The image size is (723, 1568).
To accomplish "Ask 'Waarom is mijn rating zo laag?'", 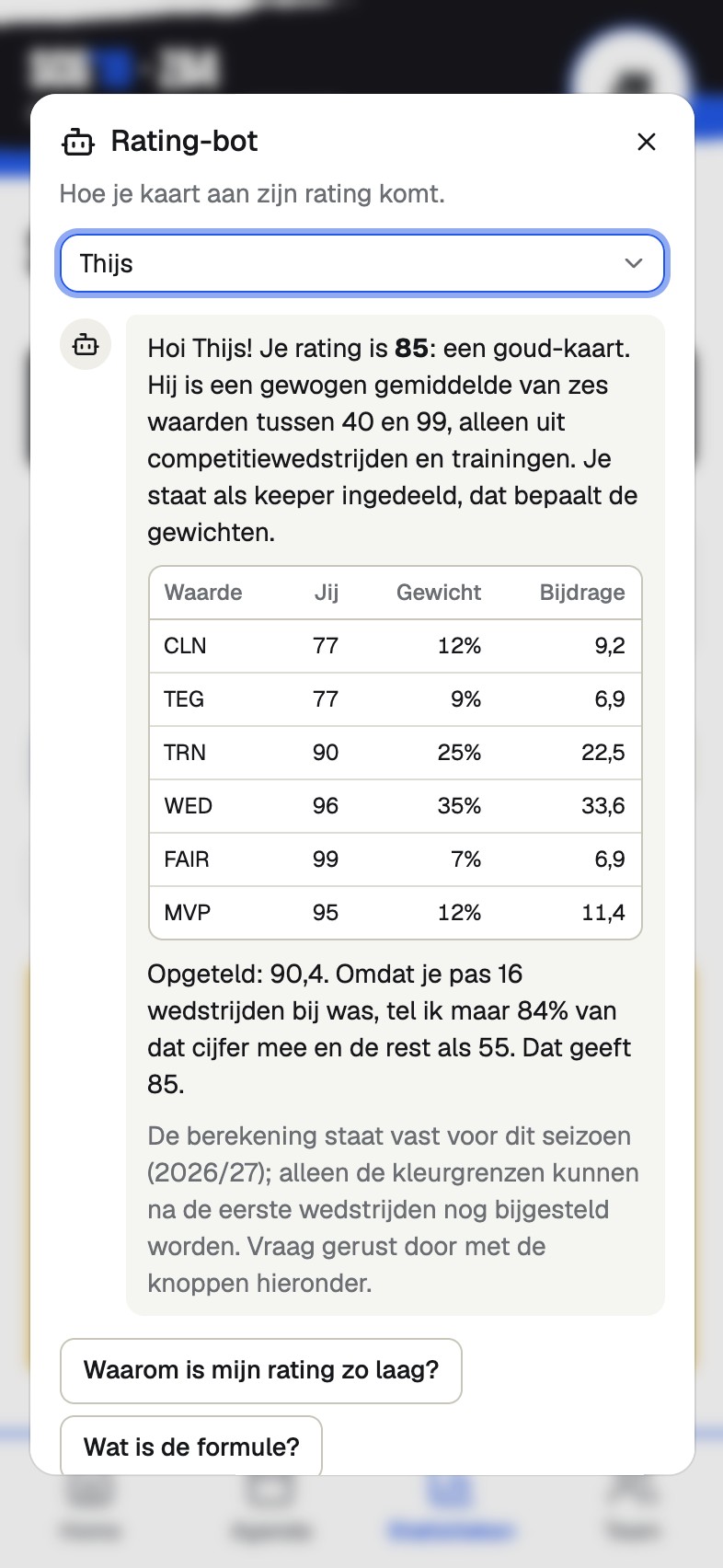I will pos(261,1370).
